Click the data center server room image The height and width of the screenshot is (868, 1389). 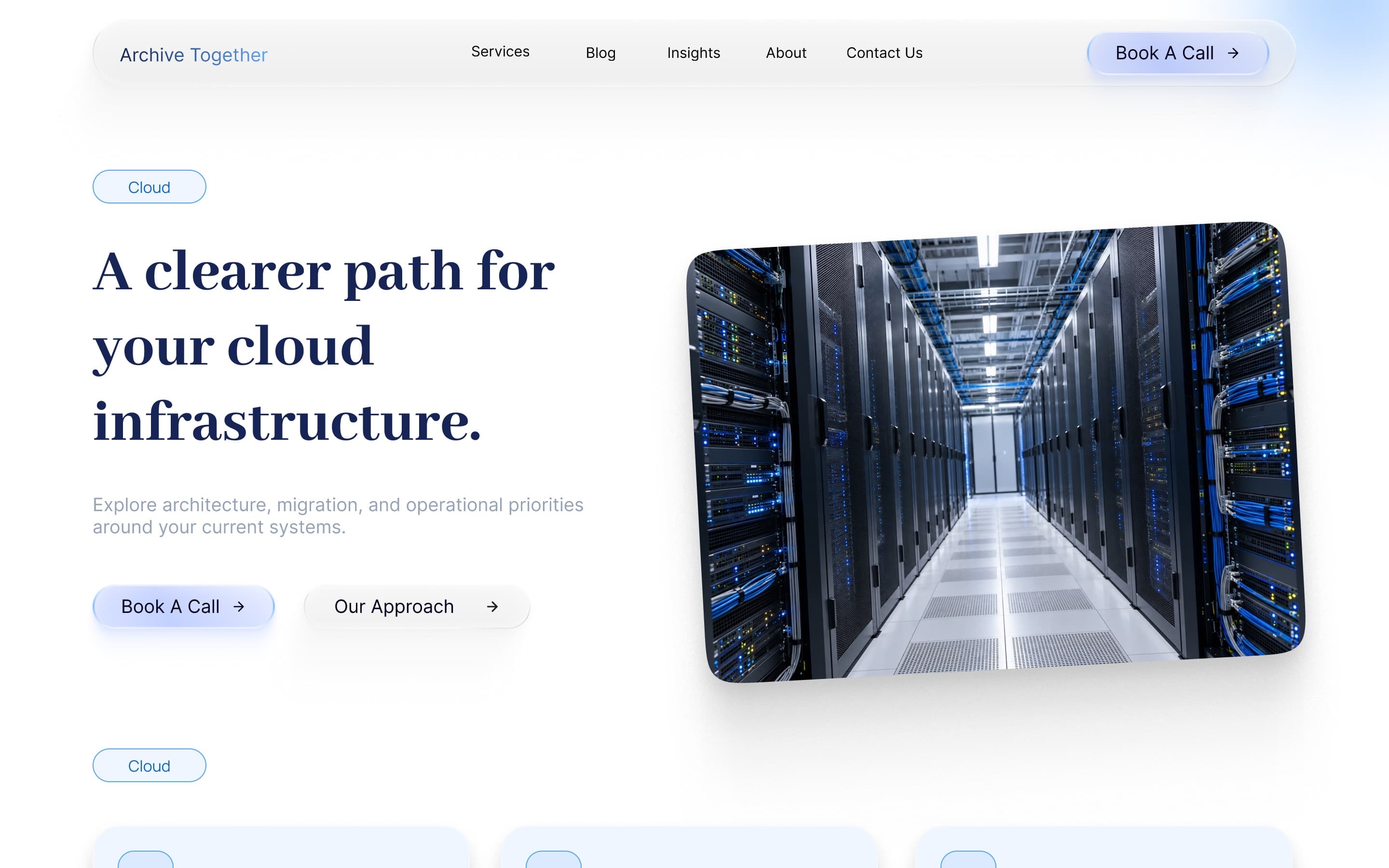point(996,452)
